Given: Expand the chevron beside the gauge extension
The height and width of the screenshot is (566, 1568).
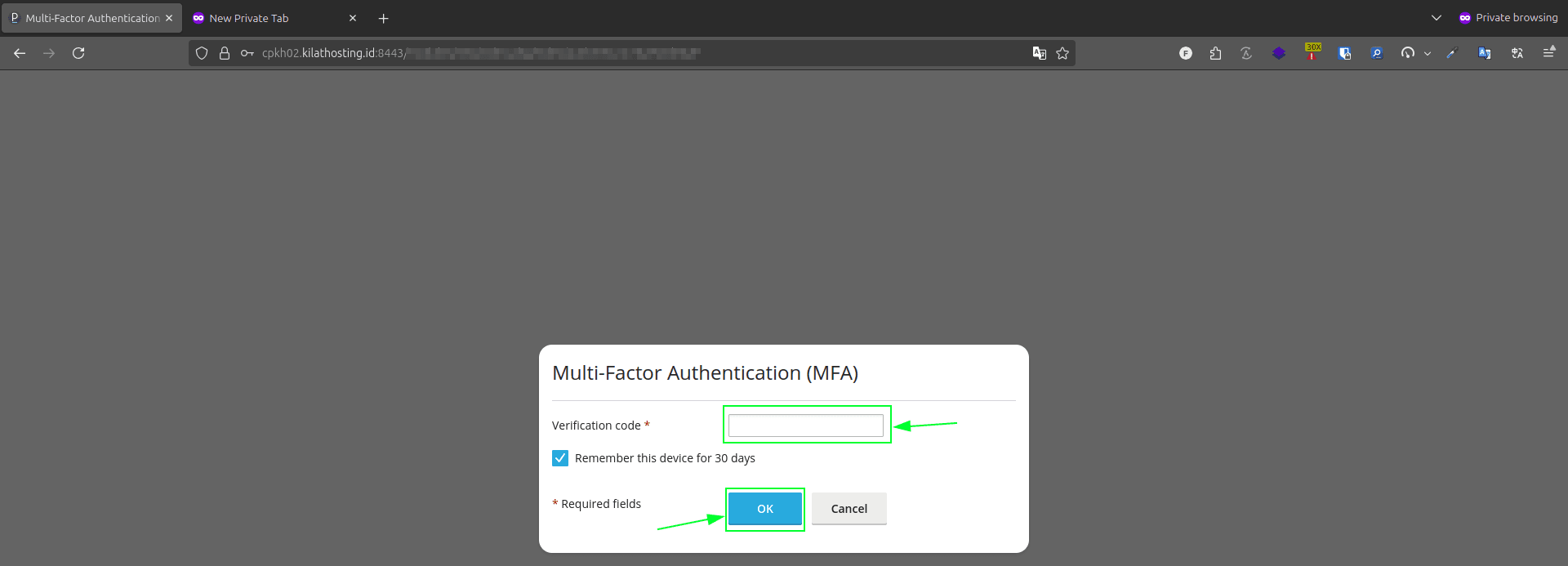Looking at the screenshot, I should pyautogui.click(x=1428, y=53).
